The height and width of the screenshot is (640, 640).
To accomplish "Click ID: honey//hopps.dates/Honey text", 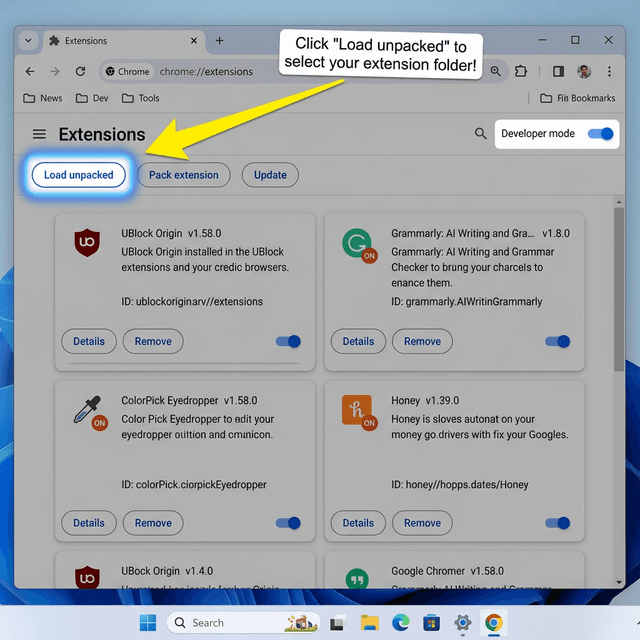I will click(x=460, y=484).
